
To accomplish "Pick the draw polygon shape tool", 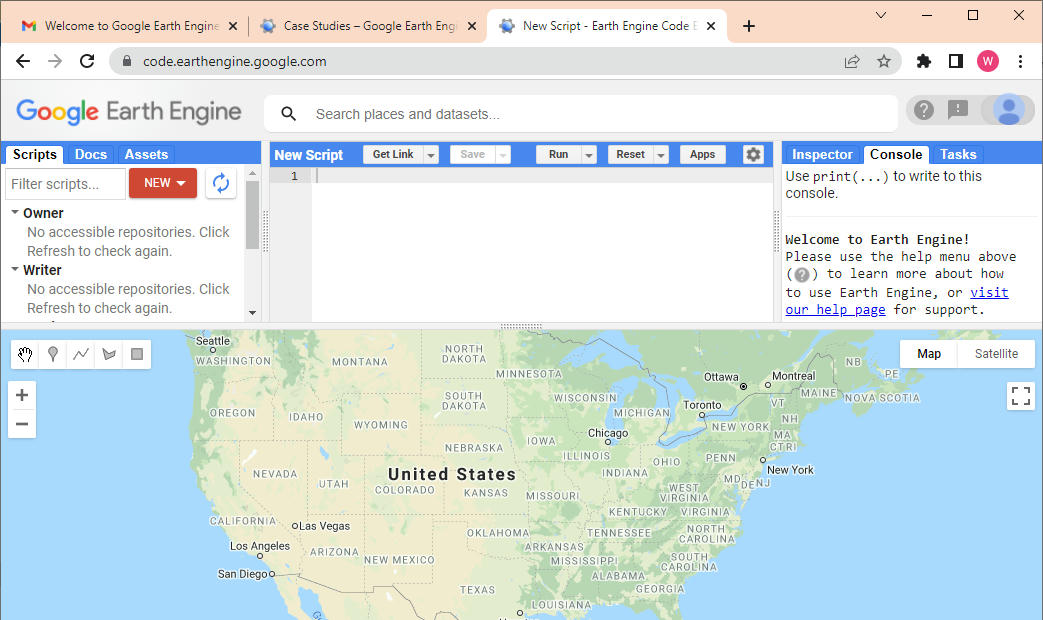I will [x=109, y=354].
